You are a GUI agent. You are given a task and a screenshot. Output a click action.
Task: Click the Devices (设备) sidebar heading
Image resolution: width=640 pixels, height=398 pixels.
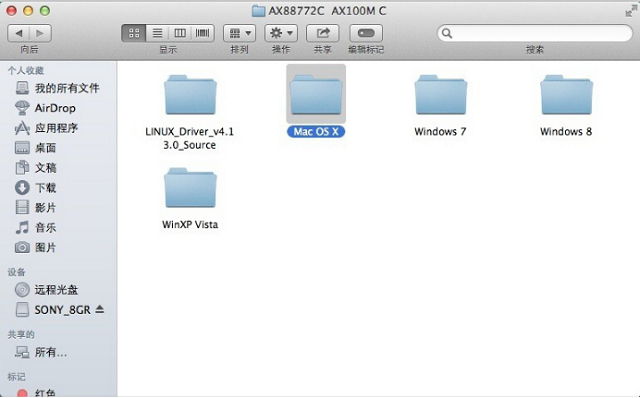click(16, 272)
